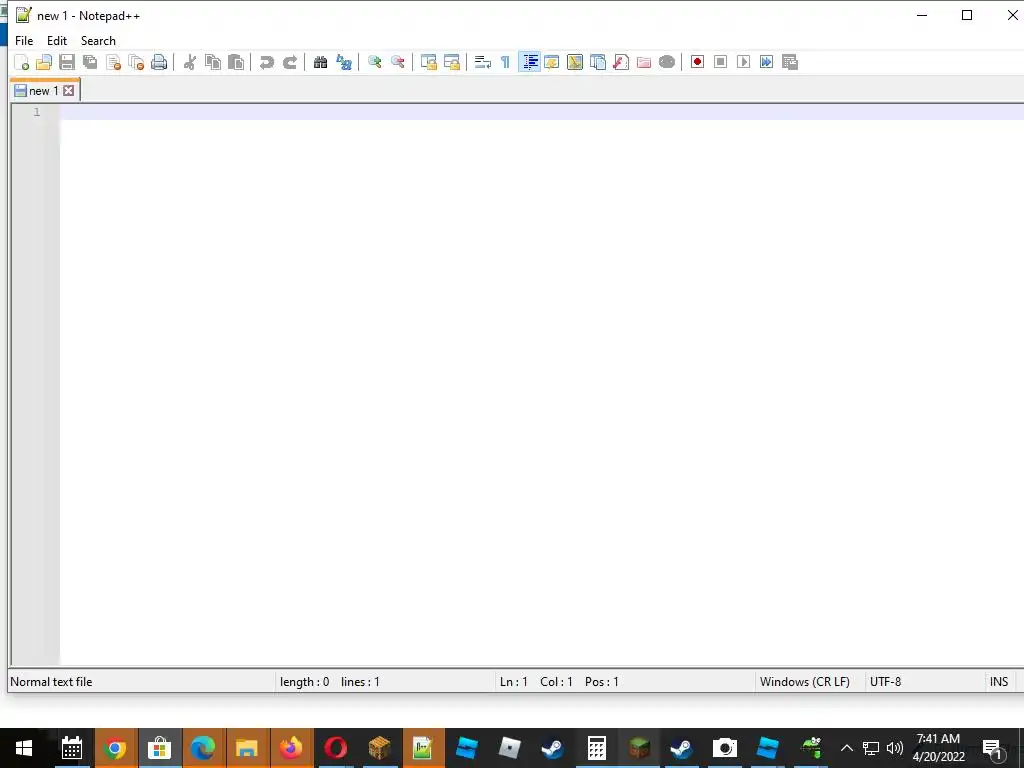Click 'Normal text file' in status bar
The height and width of the screenshot is (768, 1024).
(52, 682)
